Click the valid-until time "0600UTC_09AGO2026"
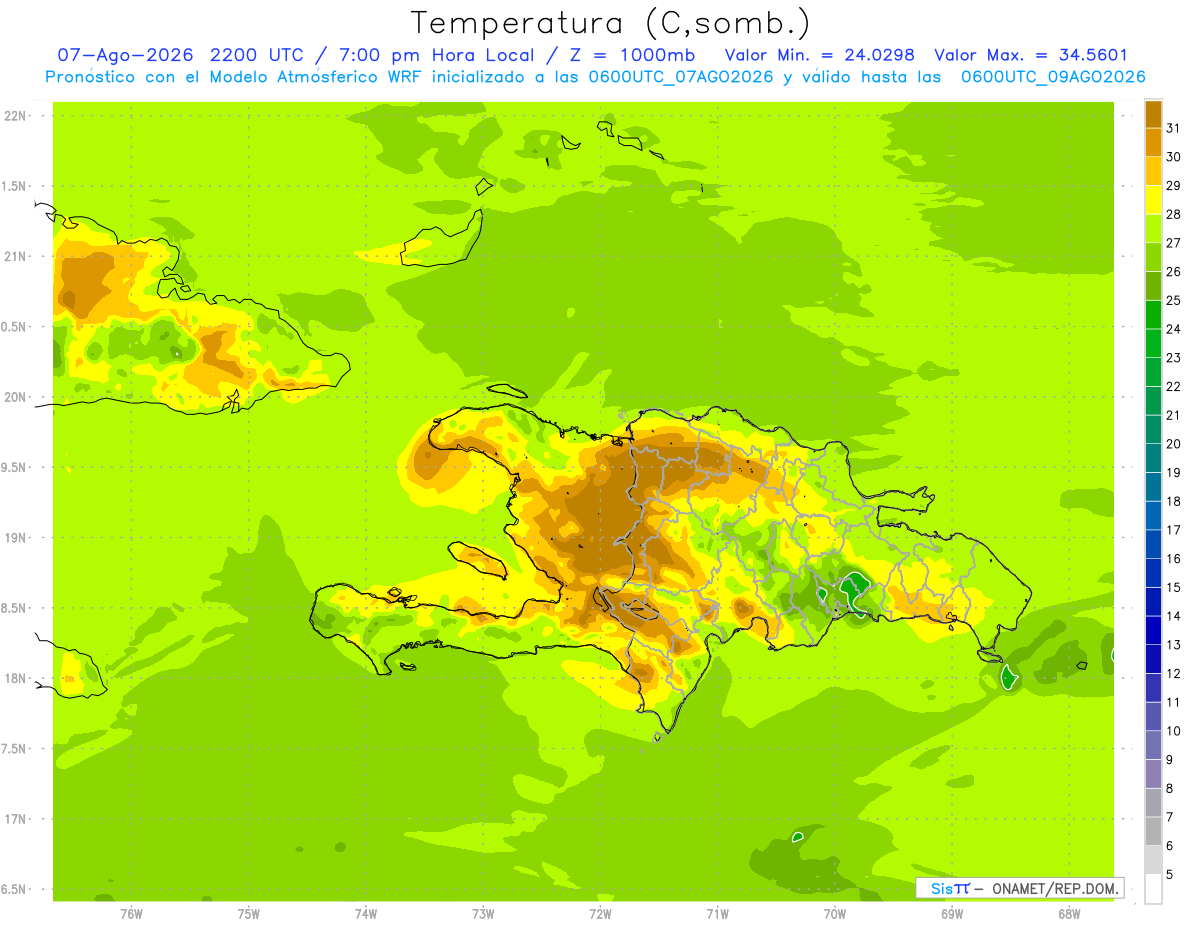Image resolution: width=1200 pixels, height=927 pixels. tap(1053, 76)
